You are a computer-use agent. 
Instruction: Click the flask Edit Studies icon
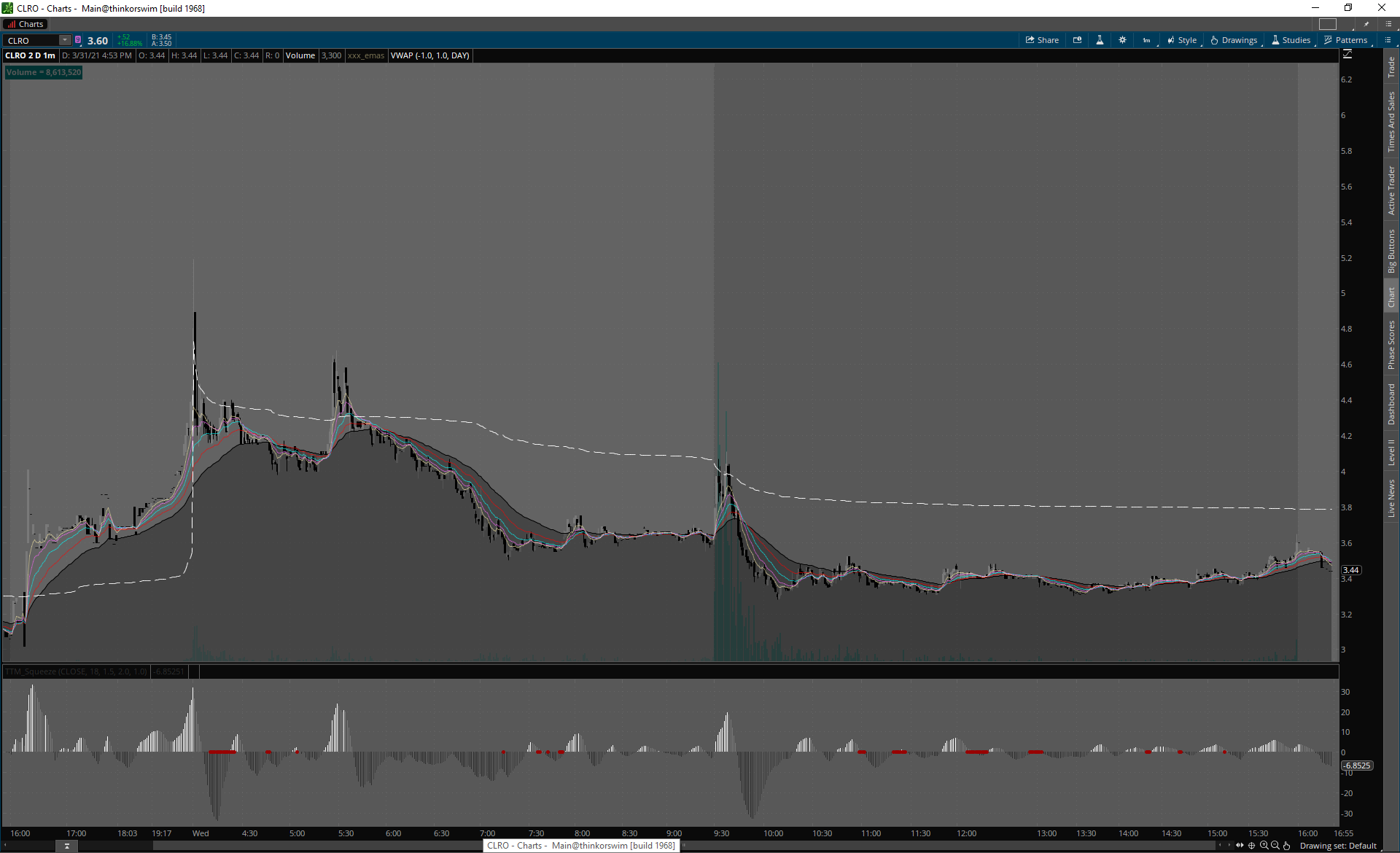pyautogui.click(x=1100, y=40)
